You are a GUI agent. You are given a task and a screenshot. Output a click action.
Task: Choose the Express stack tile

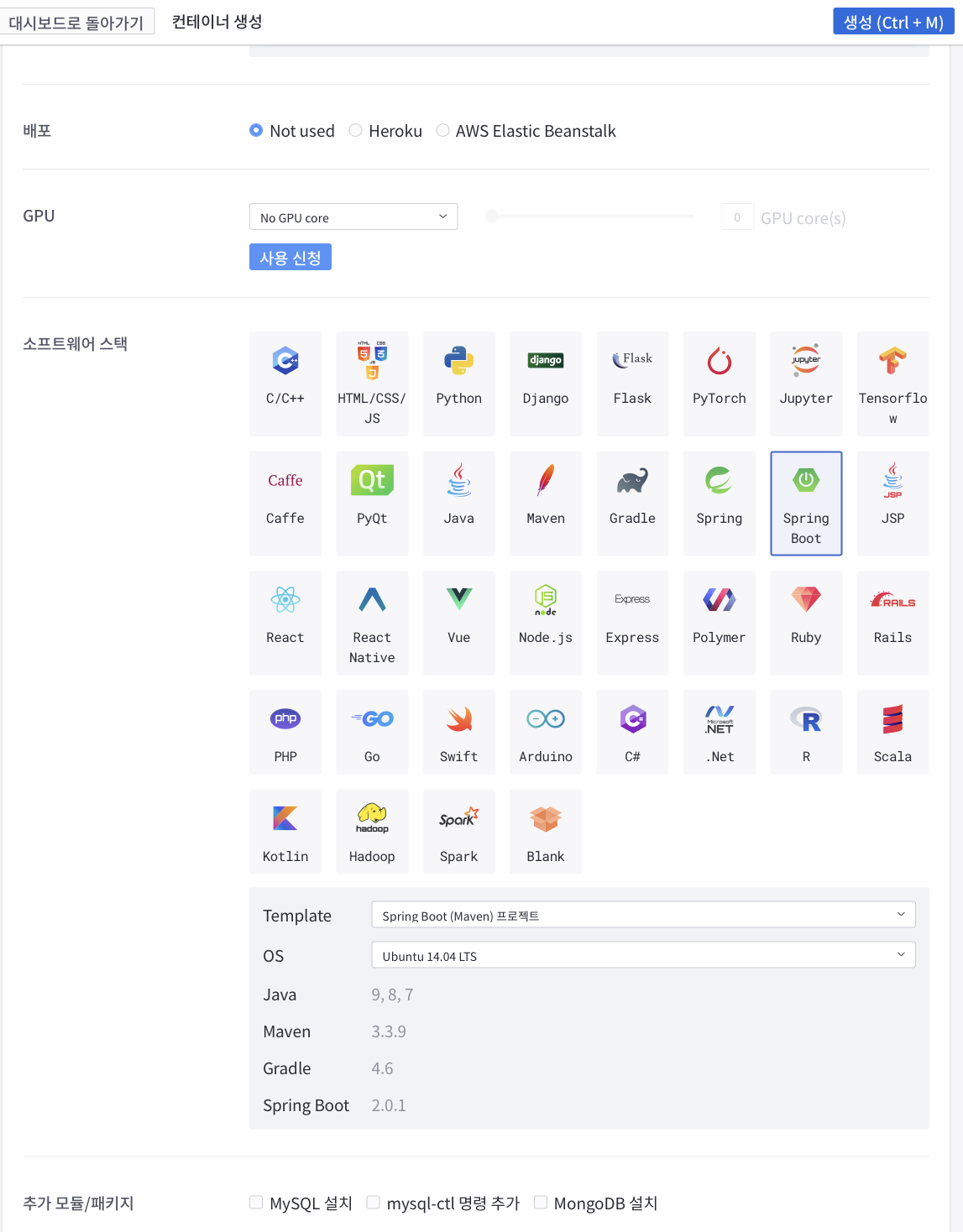(632, 623)
